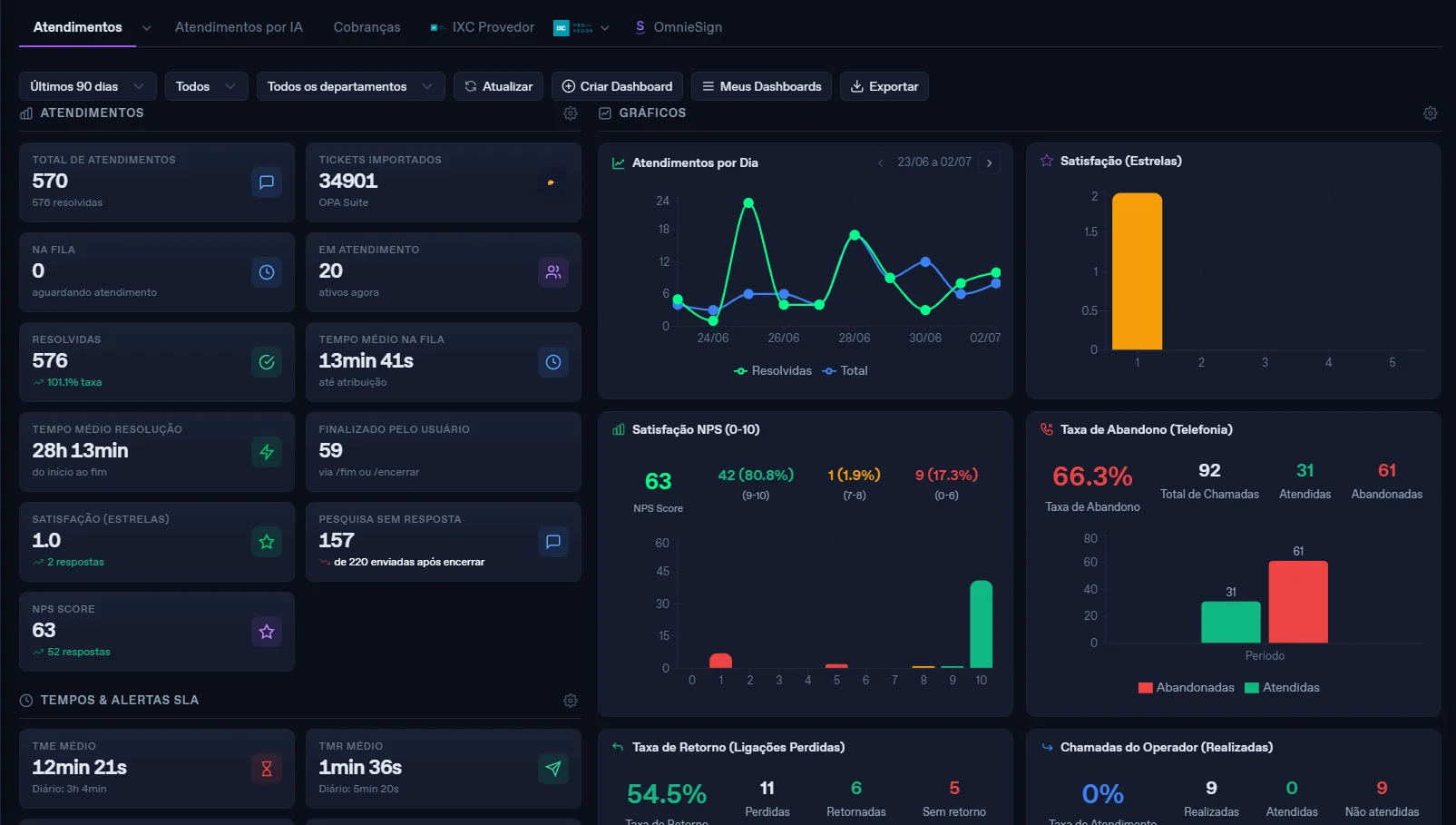Image resolution: width=1456 pixels, height=825 pixels.
Task: Open the Todos filter dropdown
Action: pos(207,86)
